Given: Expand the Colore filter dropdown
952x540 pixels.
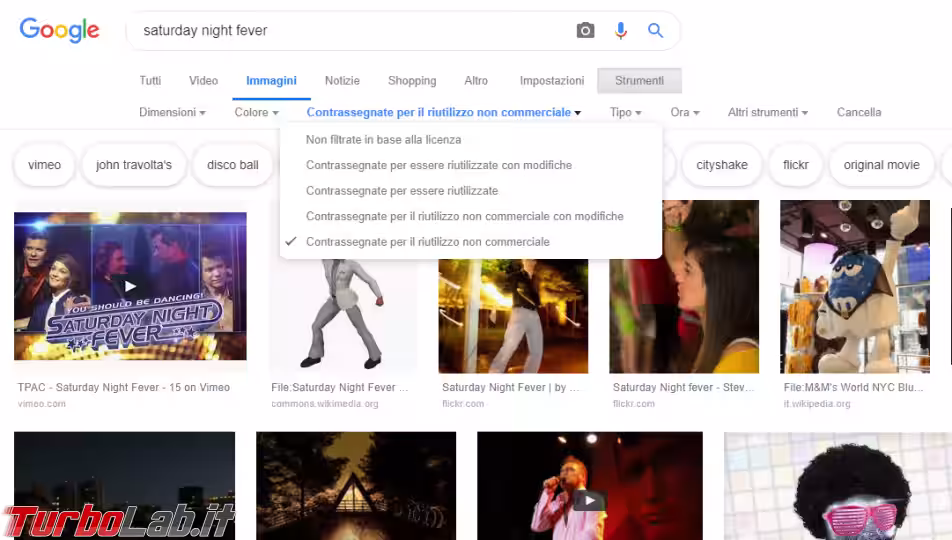Looking at the screenshot, I should [x=257, y=112].
